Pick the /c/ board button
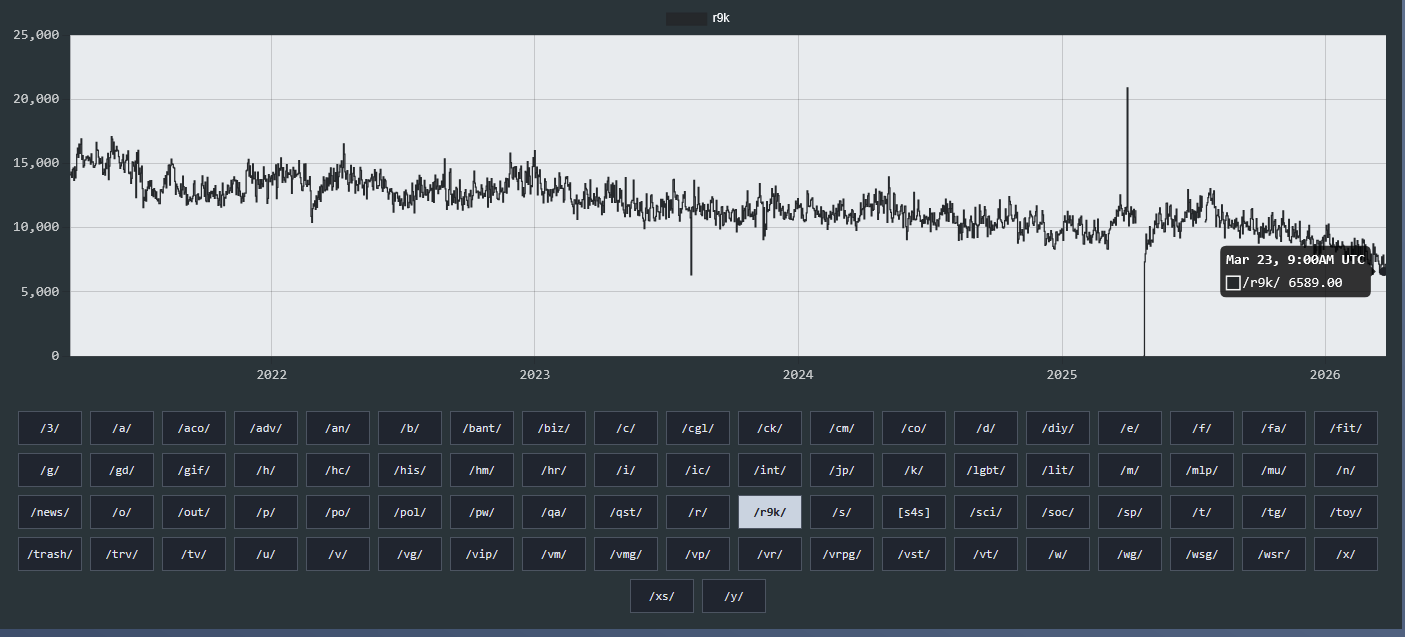1405x637 pixels. coord(626,428)
